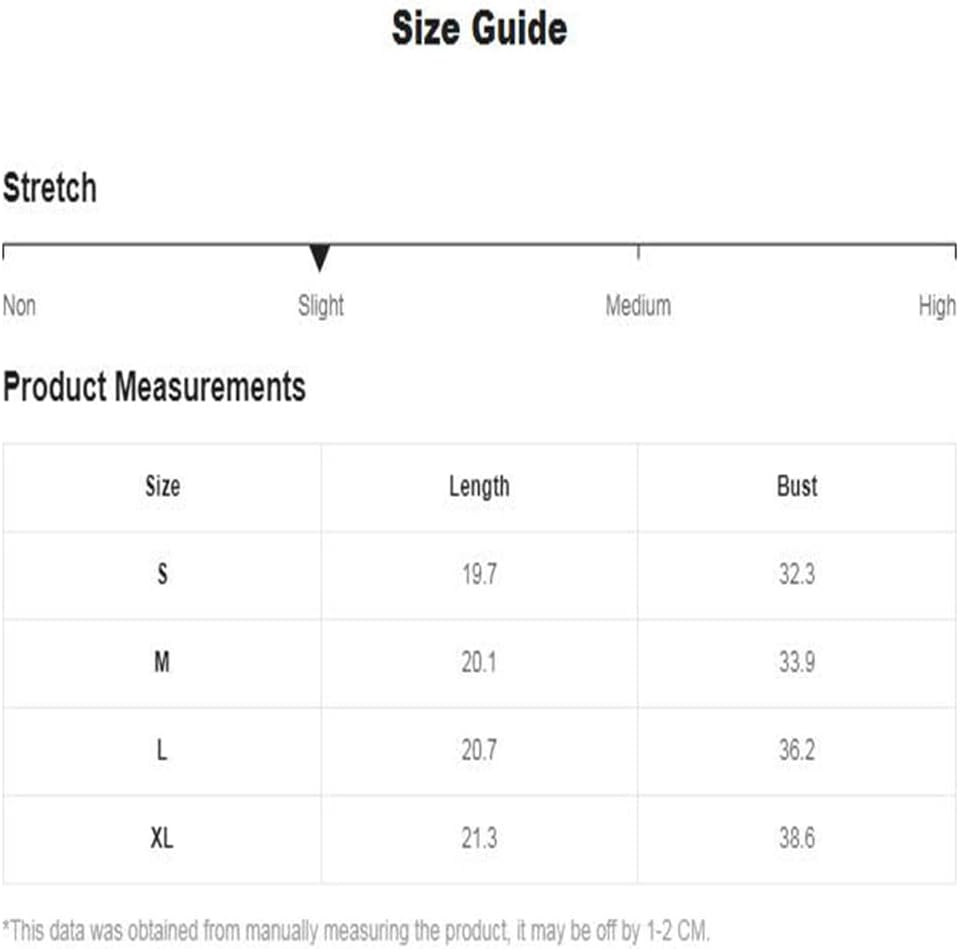Click the High stretch label

pyautogui.click(x=937, y=306)
